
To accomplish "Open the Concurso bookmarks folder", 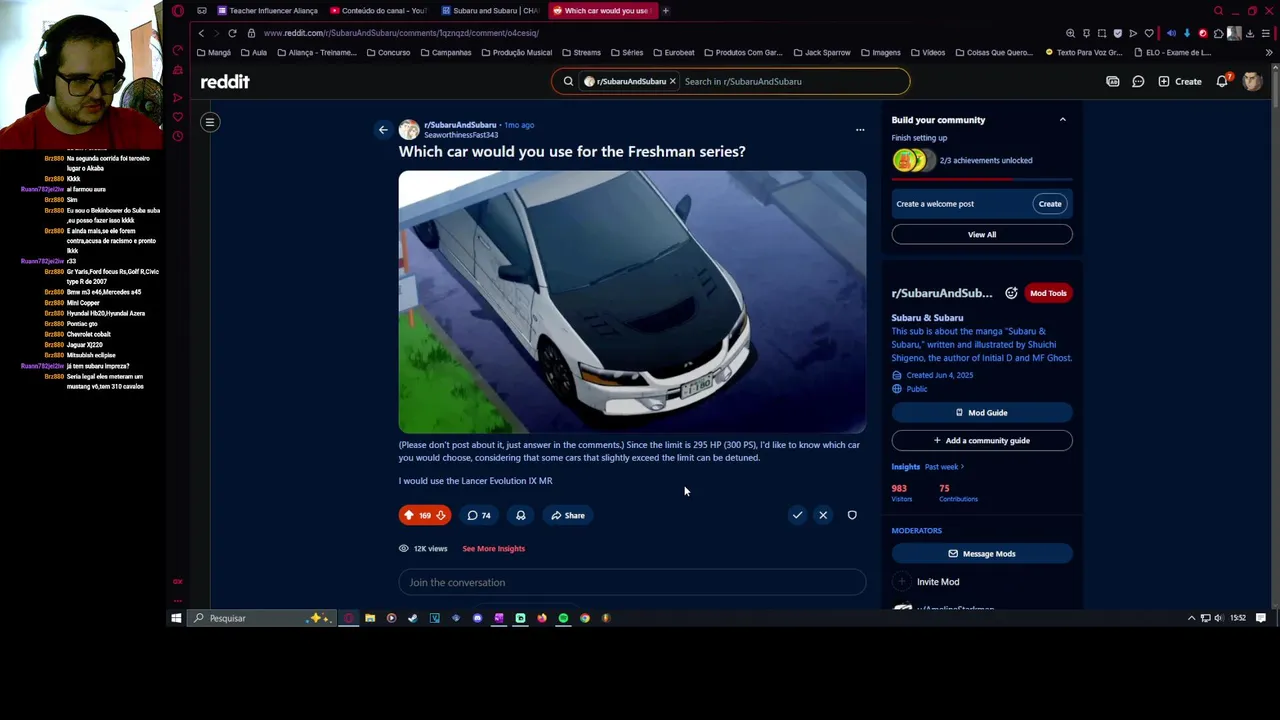I will [x=388, y=52].
